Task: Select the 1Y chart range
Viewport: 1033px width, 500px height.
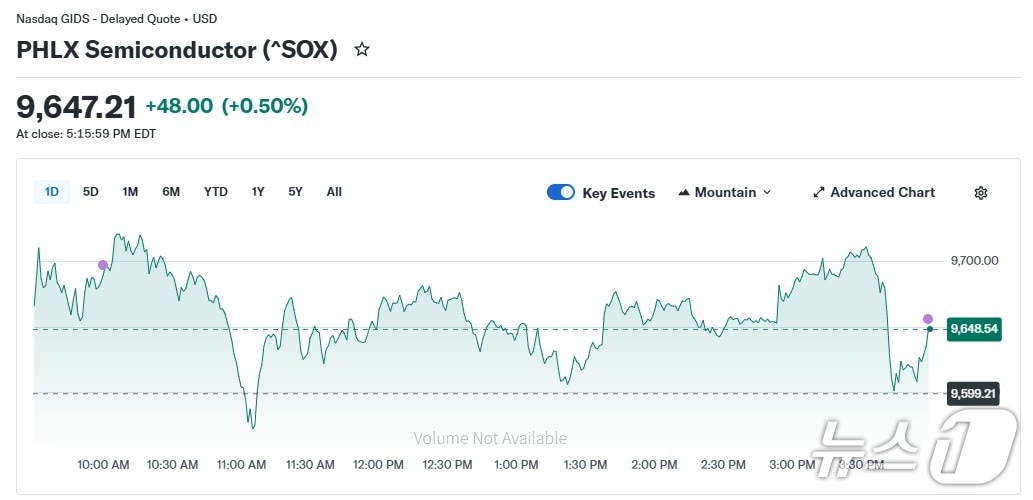Action: [258, 192]
